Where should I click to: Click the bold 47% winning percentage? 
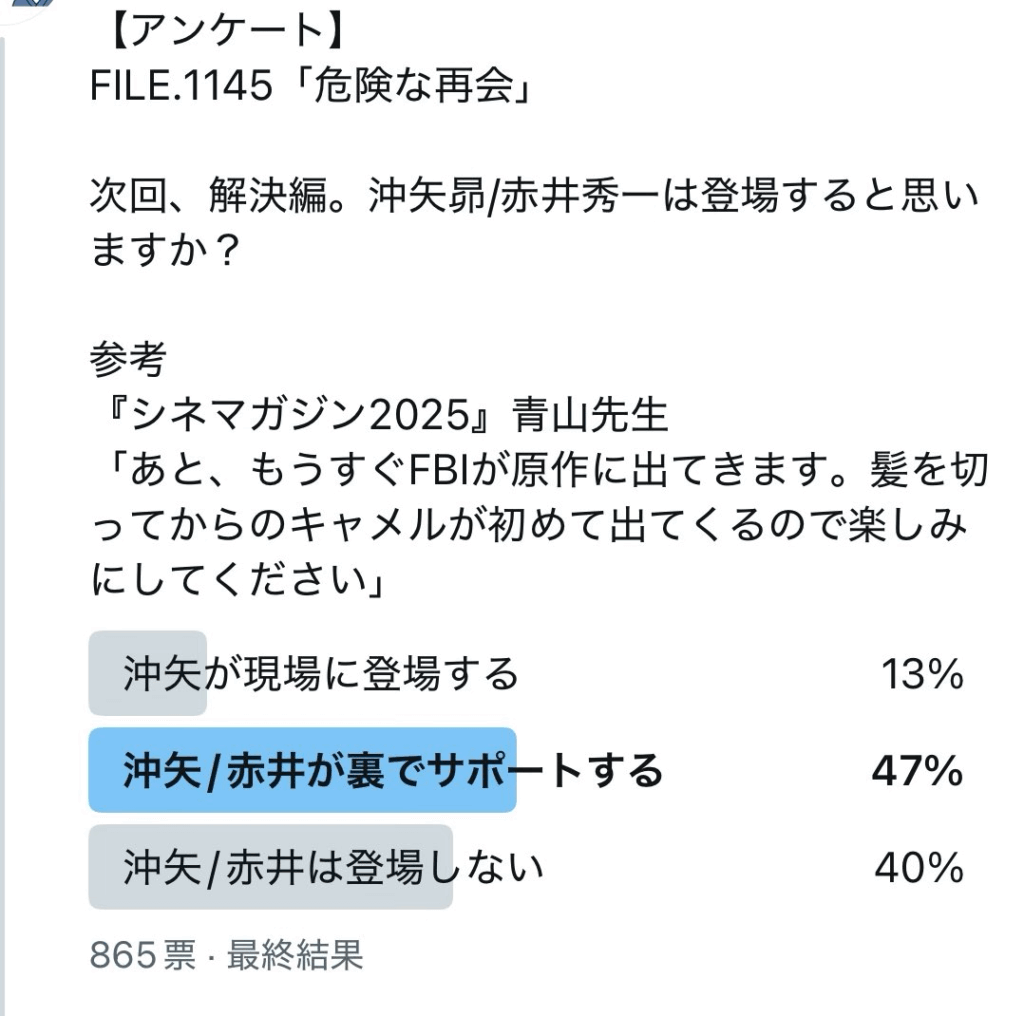pos(918,770)
